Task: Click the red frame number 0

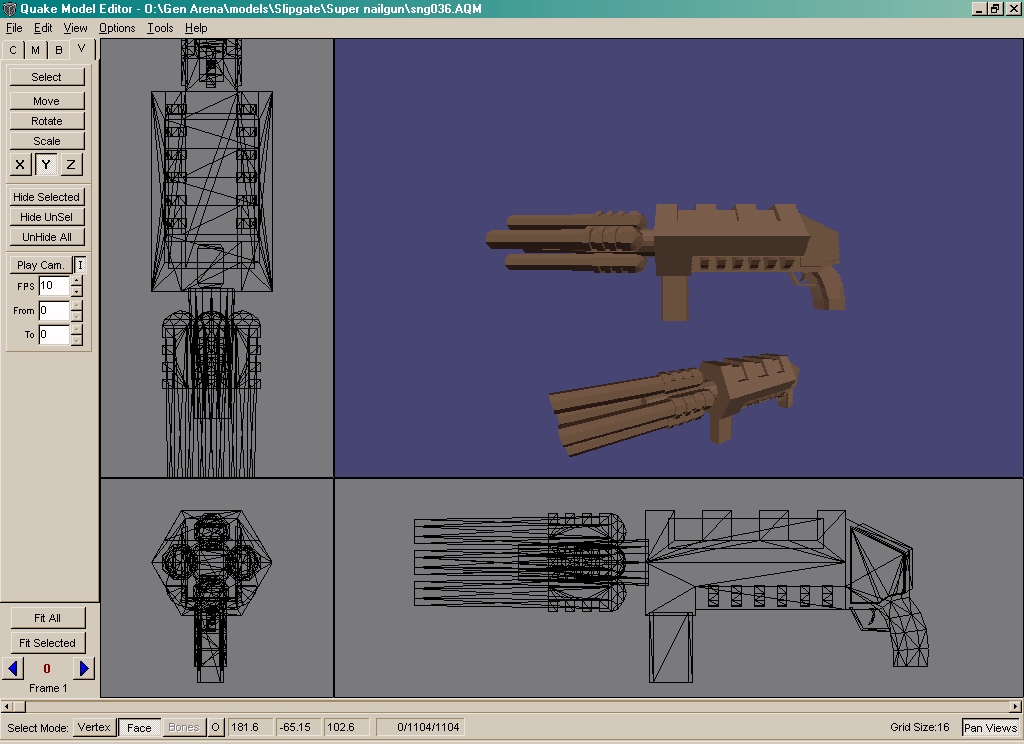Action: tap(47, 668)
